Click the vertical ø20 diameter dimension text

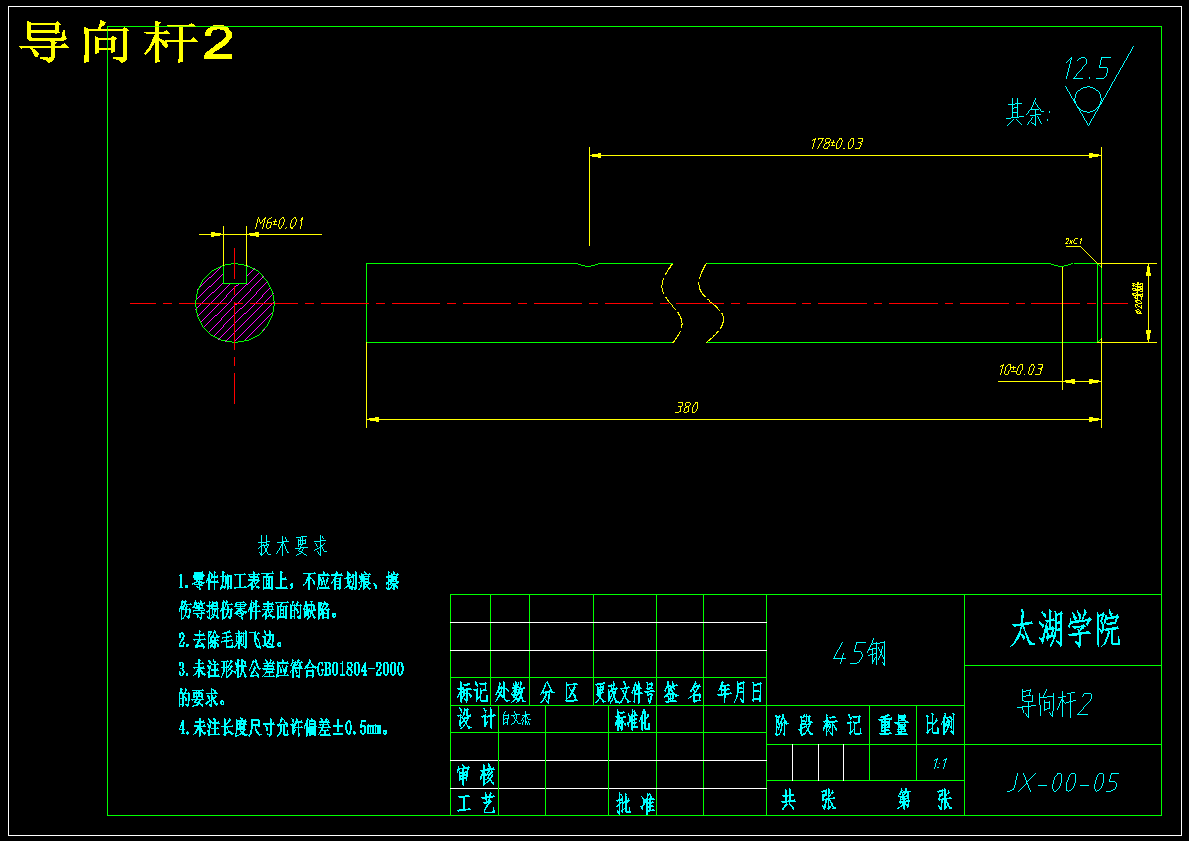point(1137,299)
